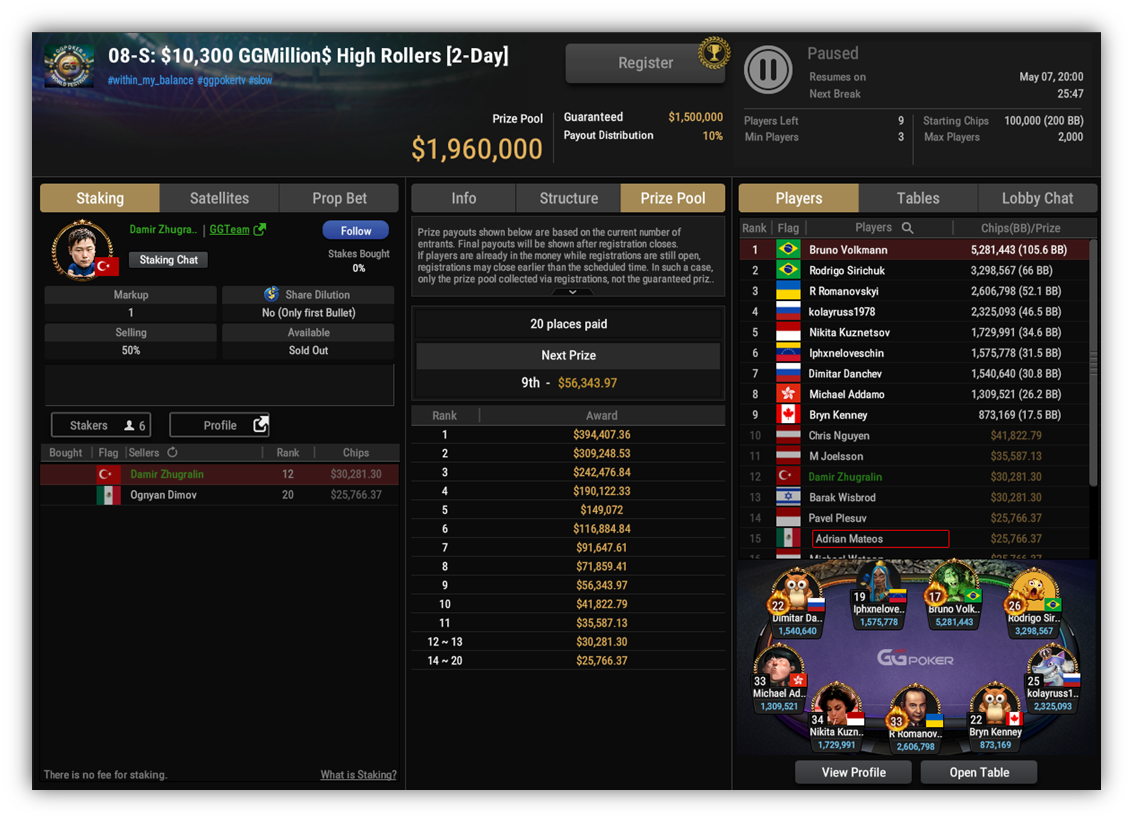Click the players list scrollbar
The image size is (1133, 822).
(1093, 362)
